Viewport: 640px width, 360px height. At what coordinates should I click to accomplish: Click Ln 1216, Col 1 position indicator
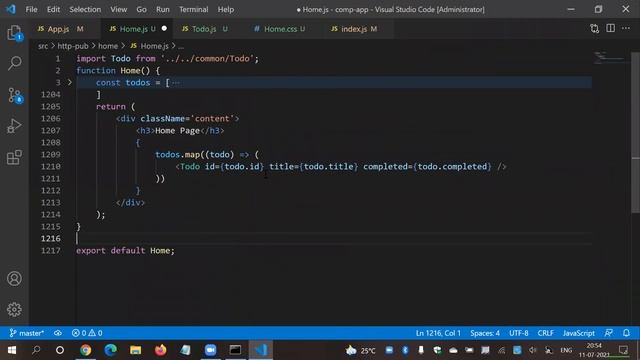pos(438,333)
